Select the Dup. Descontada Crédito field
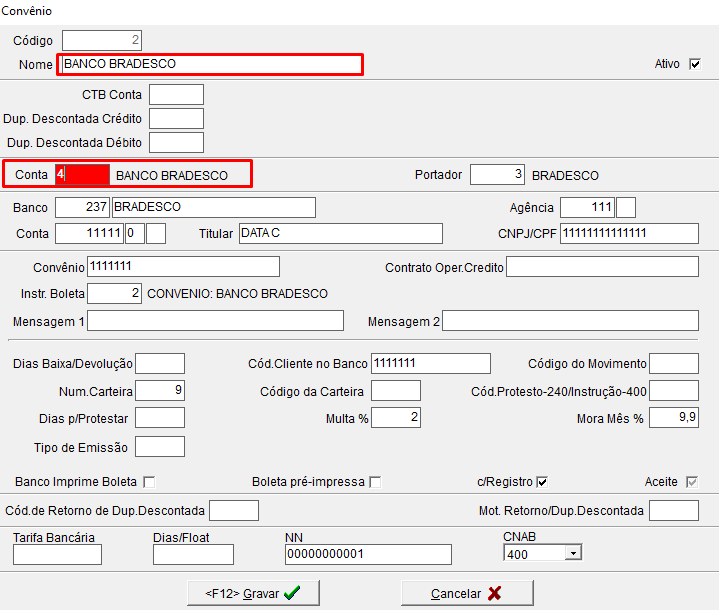Screen dimensions: 719x610 tap(177, 118)
